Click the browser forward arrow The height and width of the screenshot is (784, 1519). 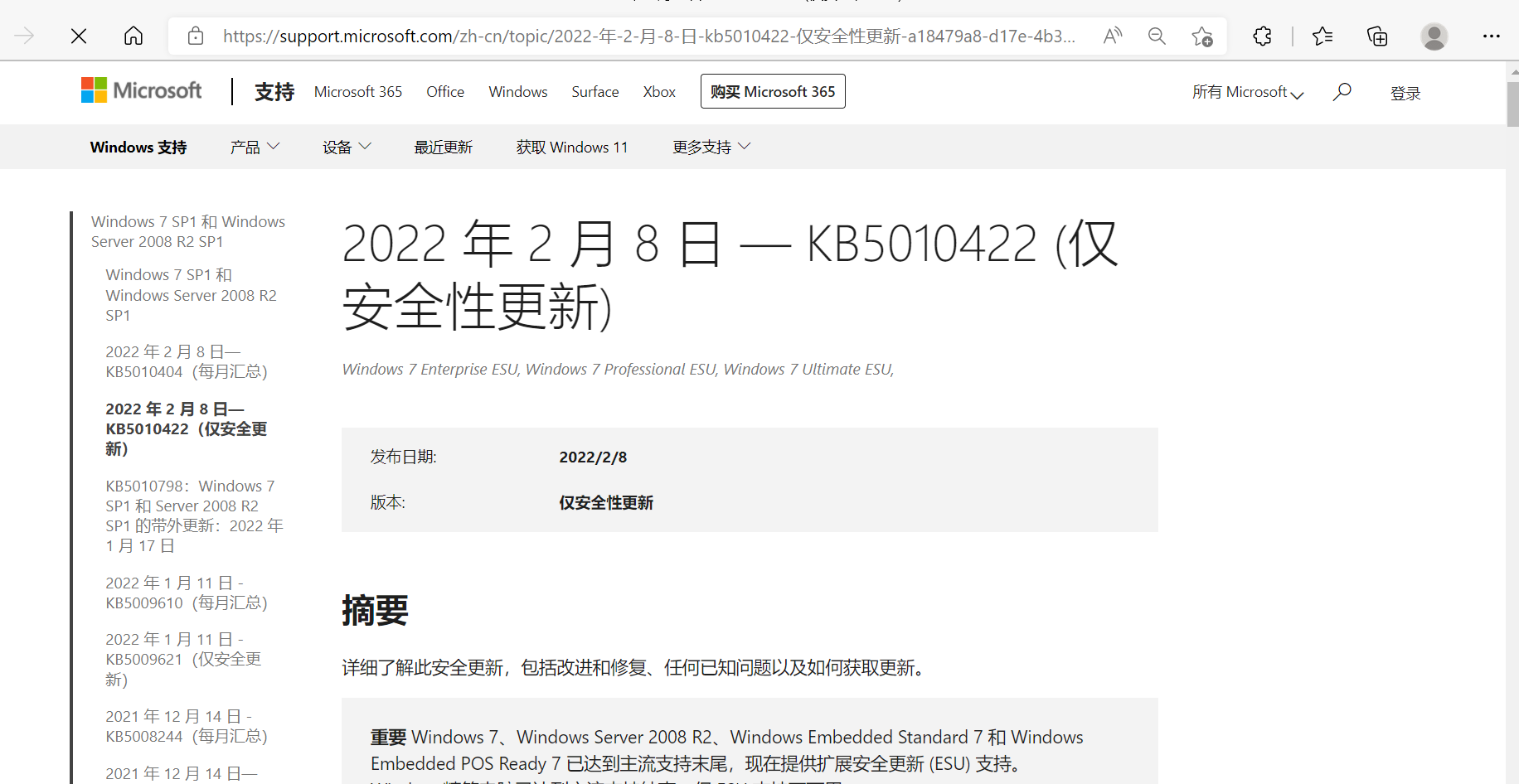click(x=25, y=36)
